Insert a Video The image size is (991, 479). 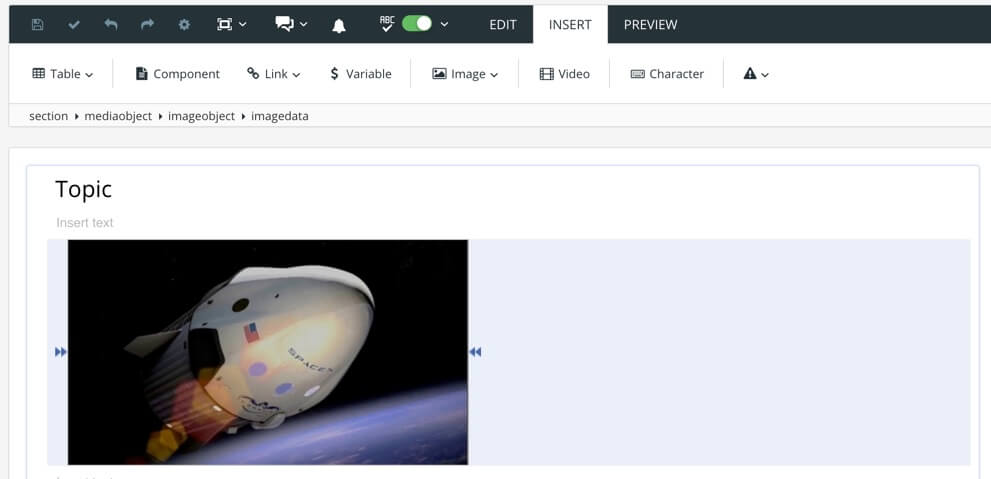tap(564, 74)
